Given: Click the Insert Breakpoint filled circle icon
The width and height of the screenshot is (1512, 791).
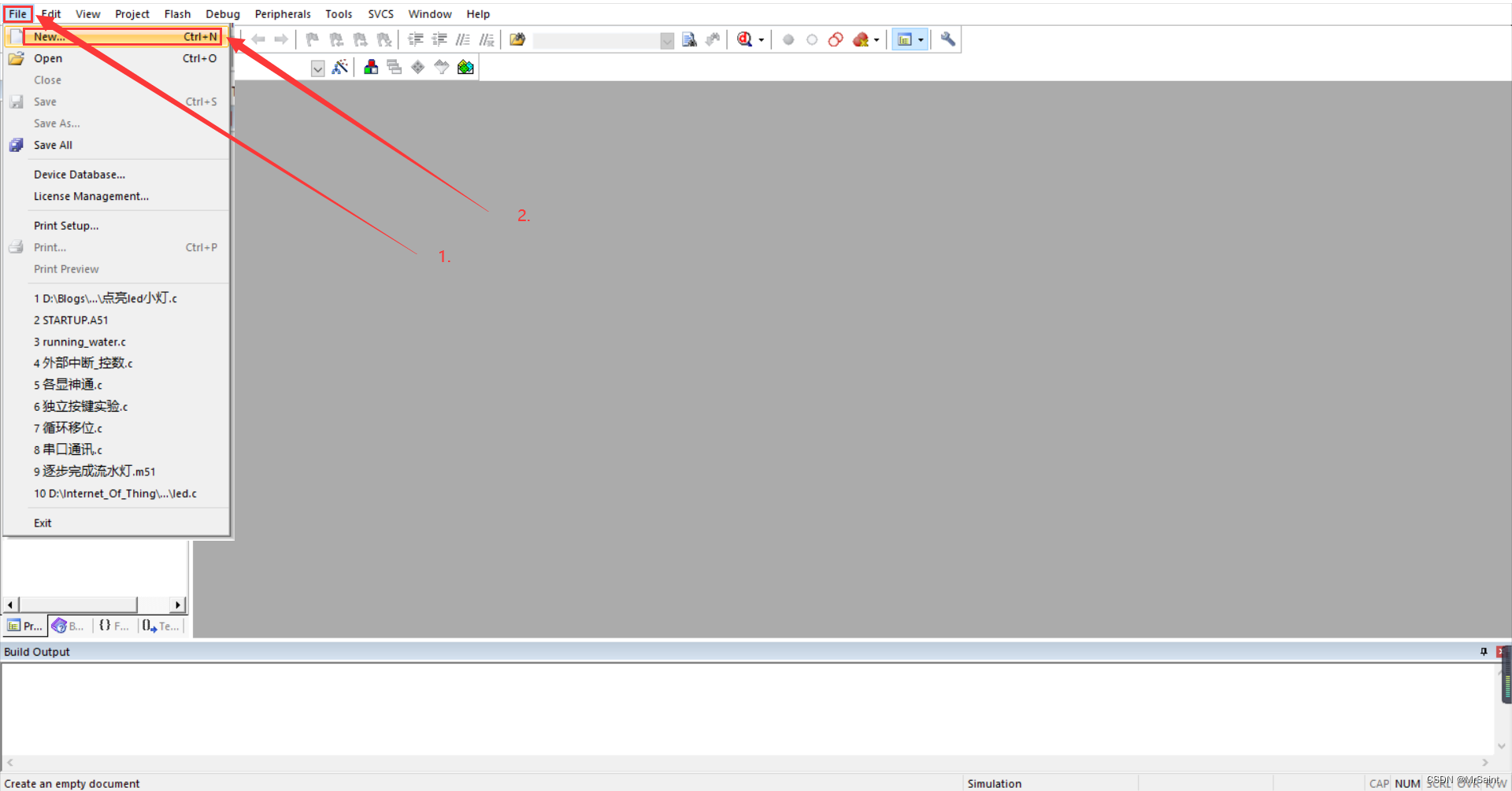Looking at the screenshot, I should (x=788, y=39).
